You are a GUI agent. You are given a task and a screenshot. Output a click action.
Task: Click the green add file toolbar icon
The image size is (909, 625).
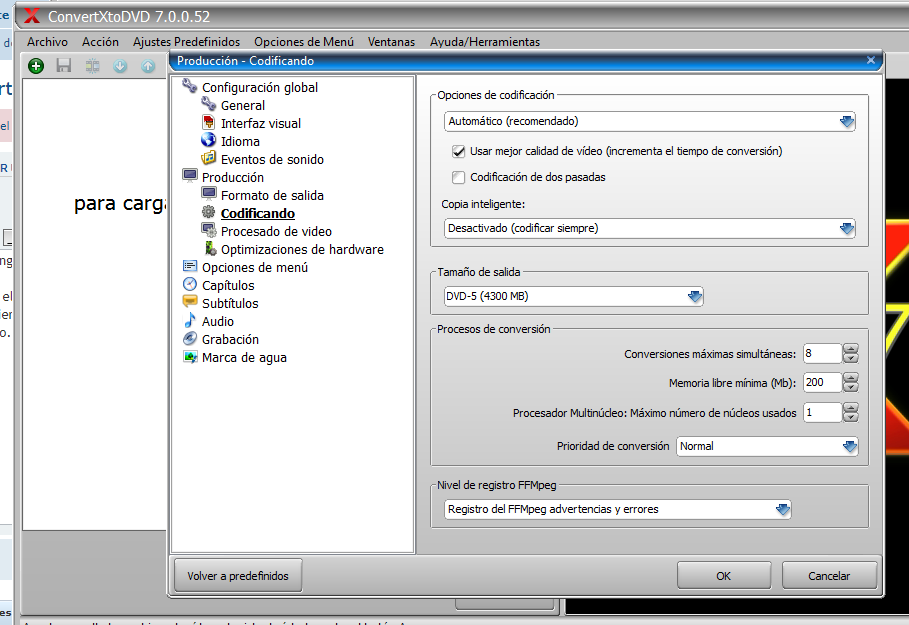pos(36,66)
